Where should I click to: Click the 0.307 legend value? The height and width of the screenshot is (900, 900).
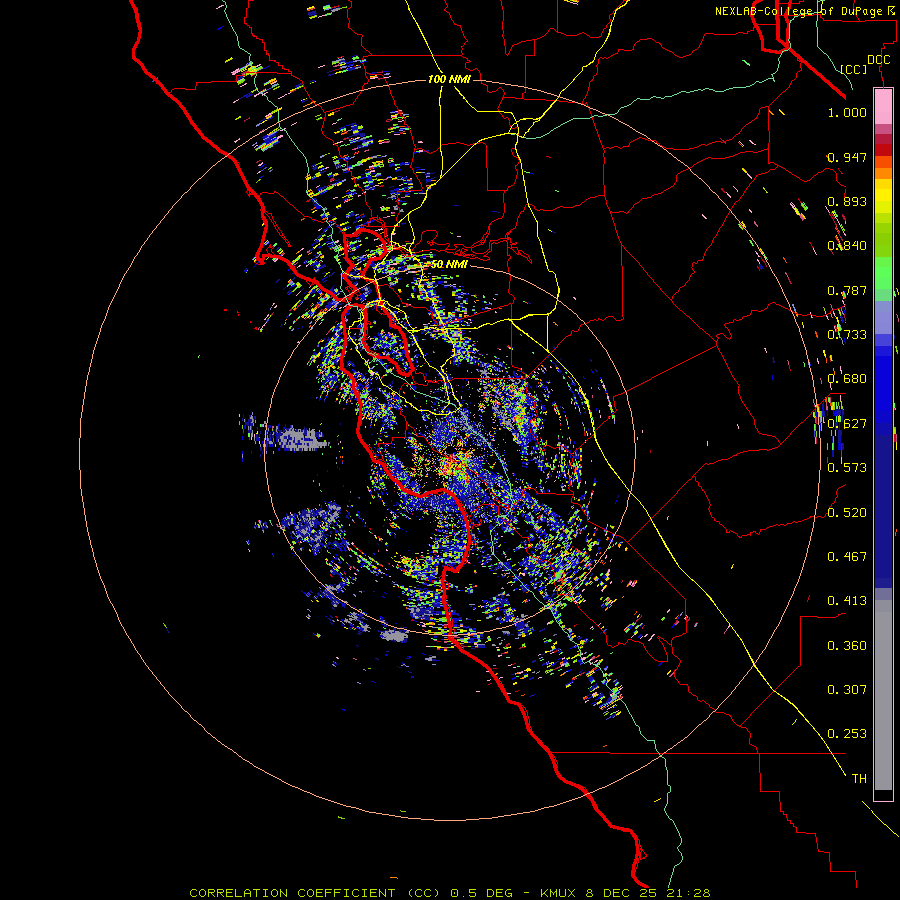tap(847, 689)
